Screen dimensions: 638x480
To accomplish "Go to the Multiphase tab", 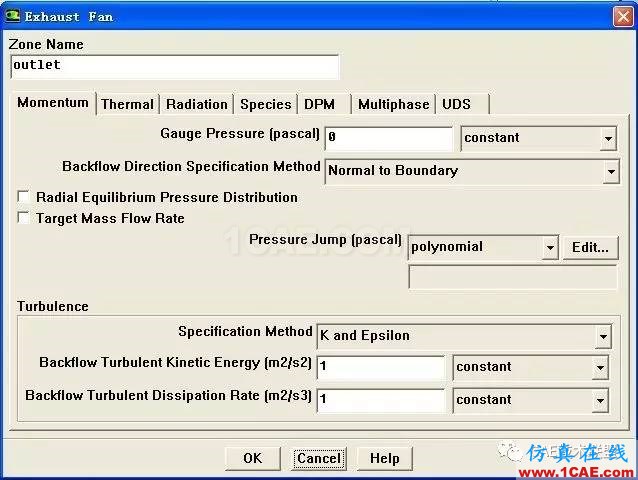I will pos(393,104).
